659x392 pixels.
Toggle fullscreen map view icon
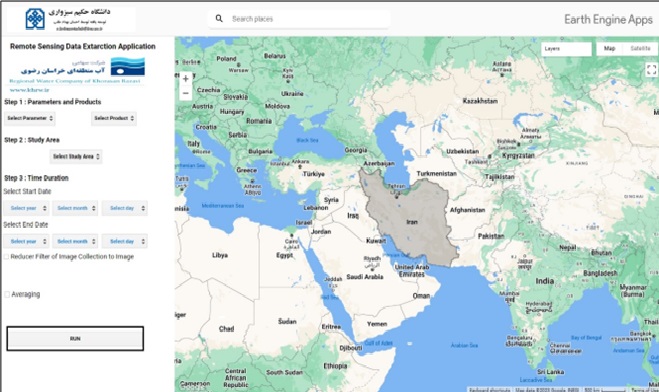(651, 70)
